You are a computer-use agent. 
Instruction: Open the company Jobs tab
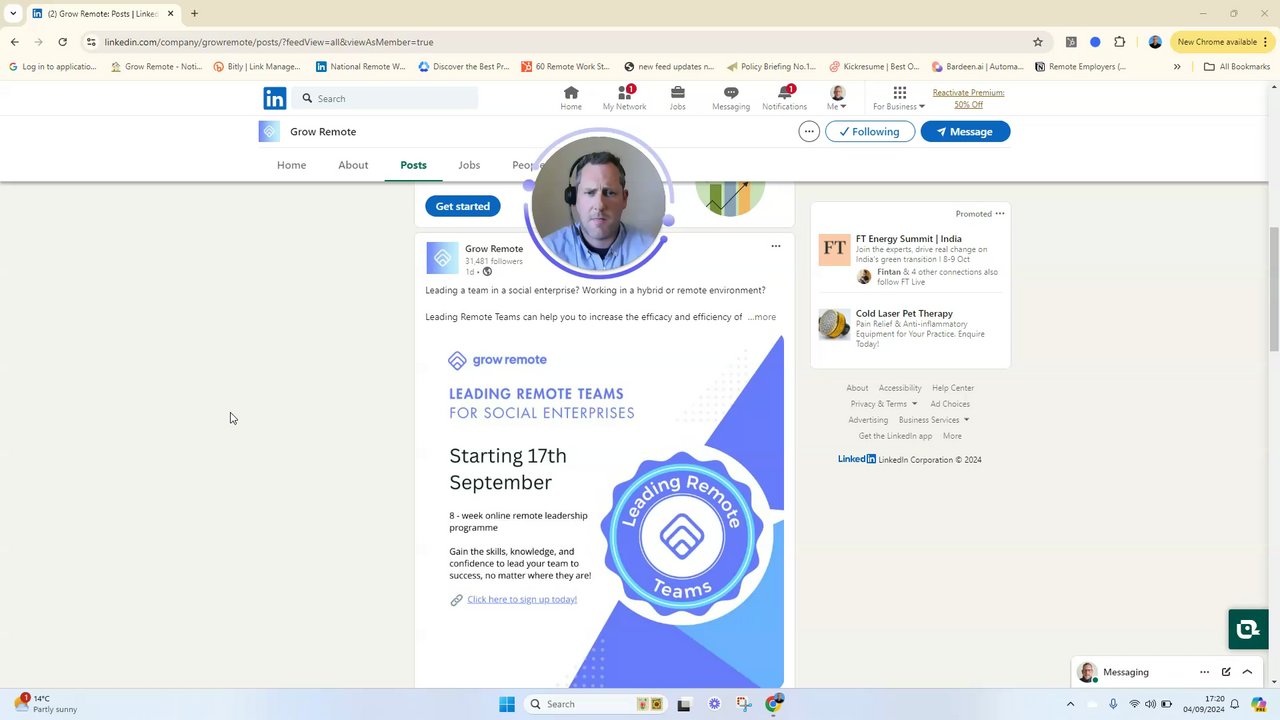coord(469,165)
